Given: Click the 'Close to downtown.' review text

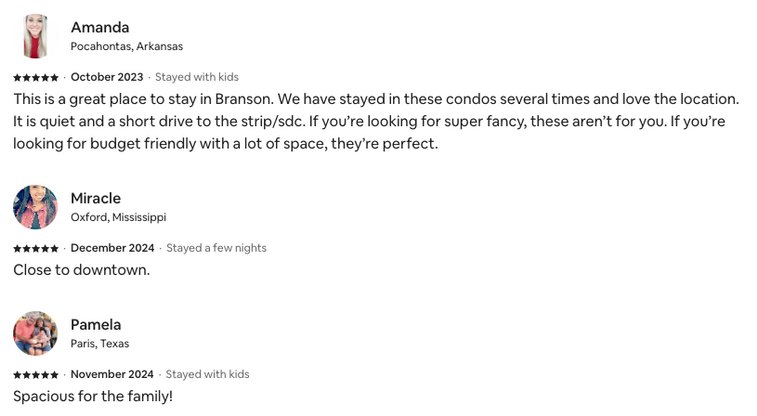Looking at the screenshot, I should (x=82, y=270).
